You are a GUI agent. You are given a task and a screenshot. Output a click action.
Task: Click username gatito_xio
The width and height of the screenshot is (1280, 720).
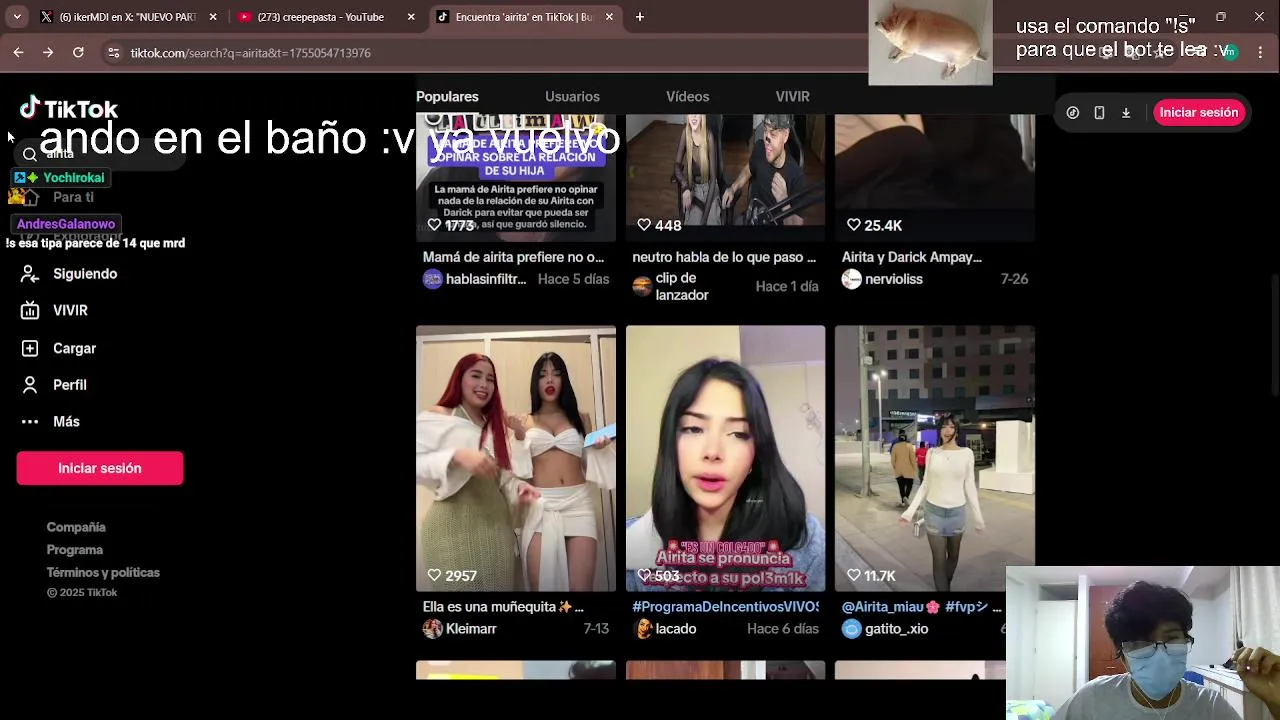[896, 629]
